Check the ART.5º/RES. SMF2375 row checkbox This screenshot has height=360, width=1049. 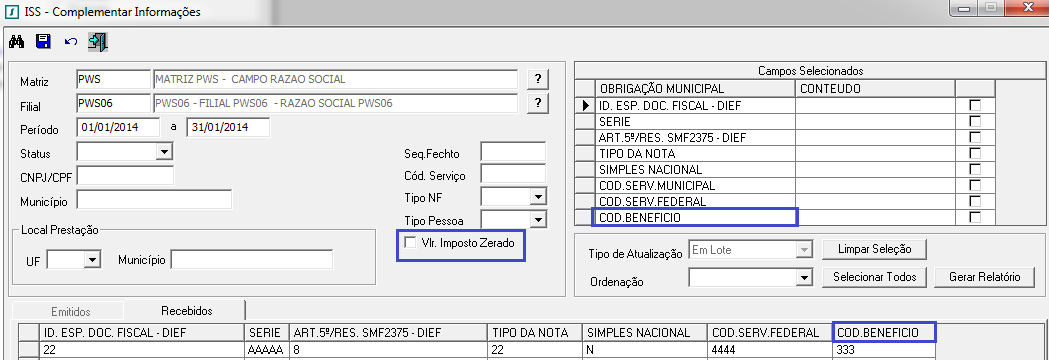975,137
